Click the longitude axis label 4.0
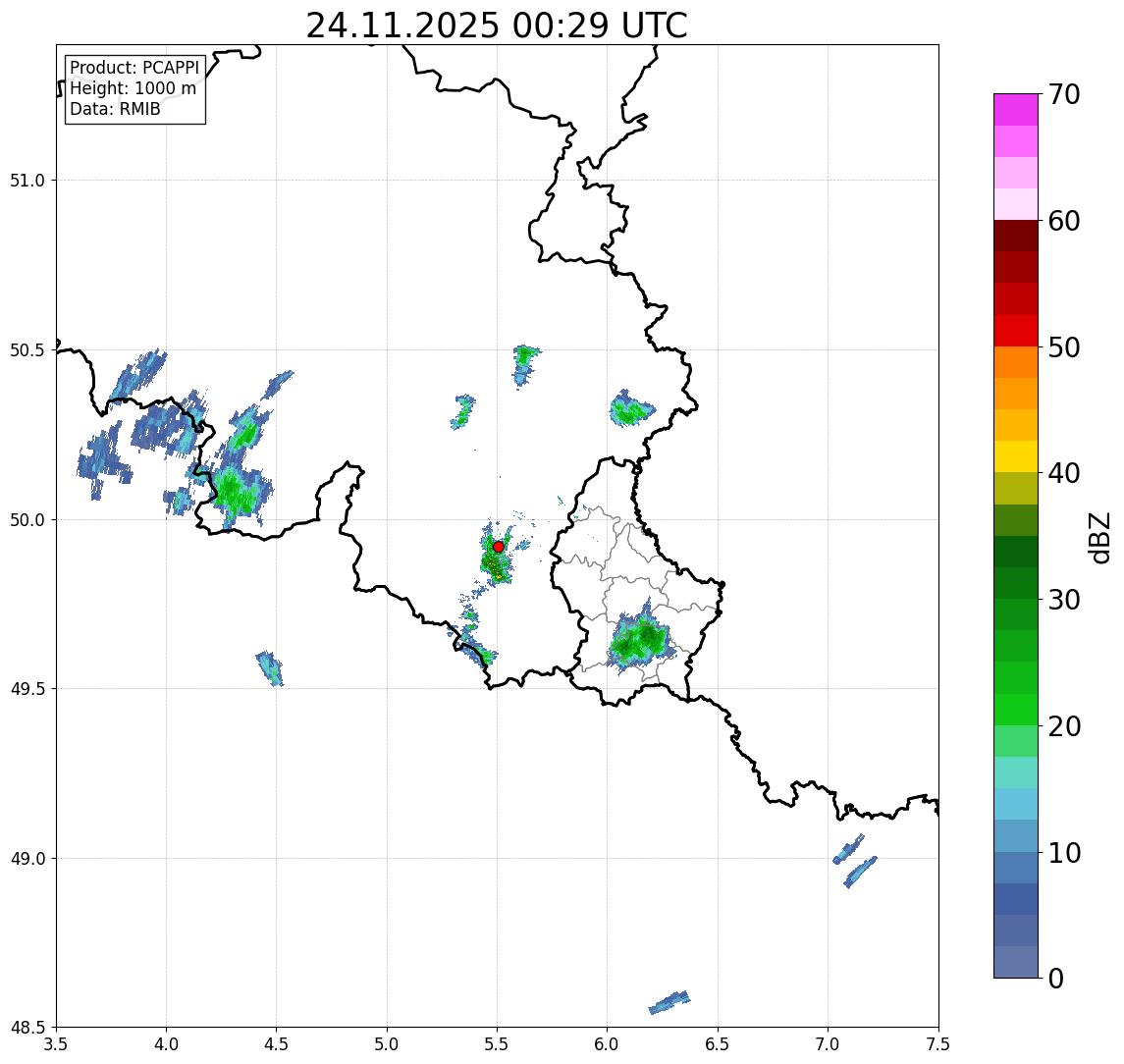 point(166,1044)
